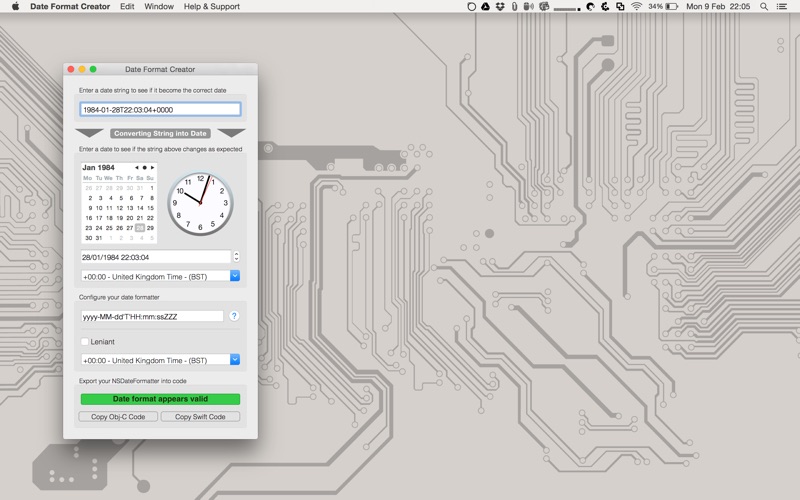
Task: Jump to today using calendar dot
Action: pos(144,167)
